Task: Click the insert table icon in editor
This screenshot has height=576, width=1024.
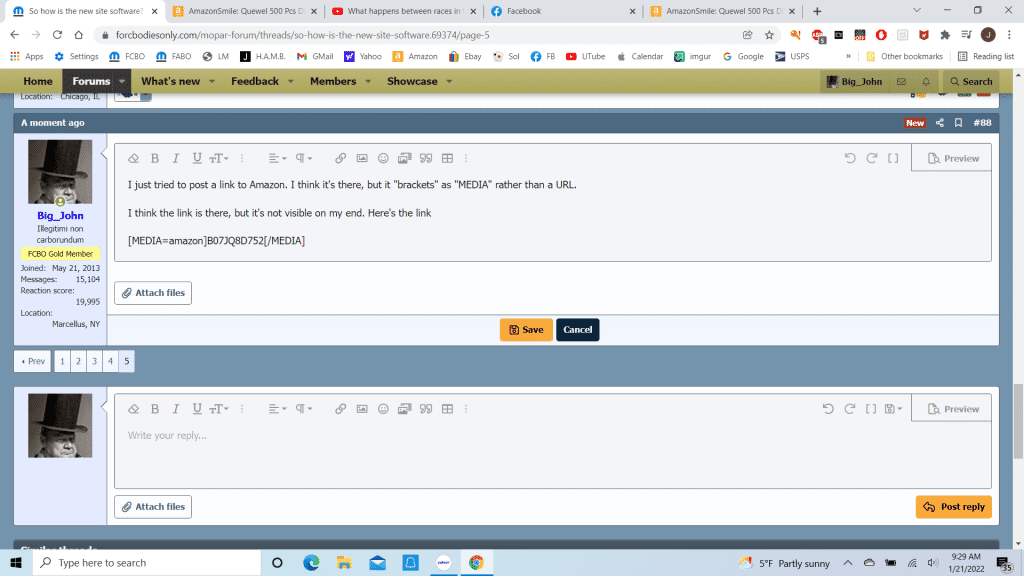Action: pyautogui.click(x=447, y=158)
